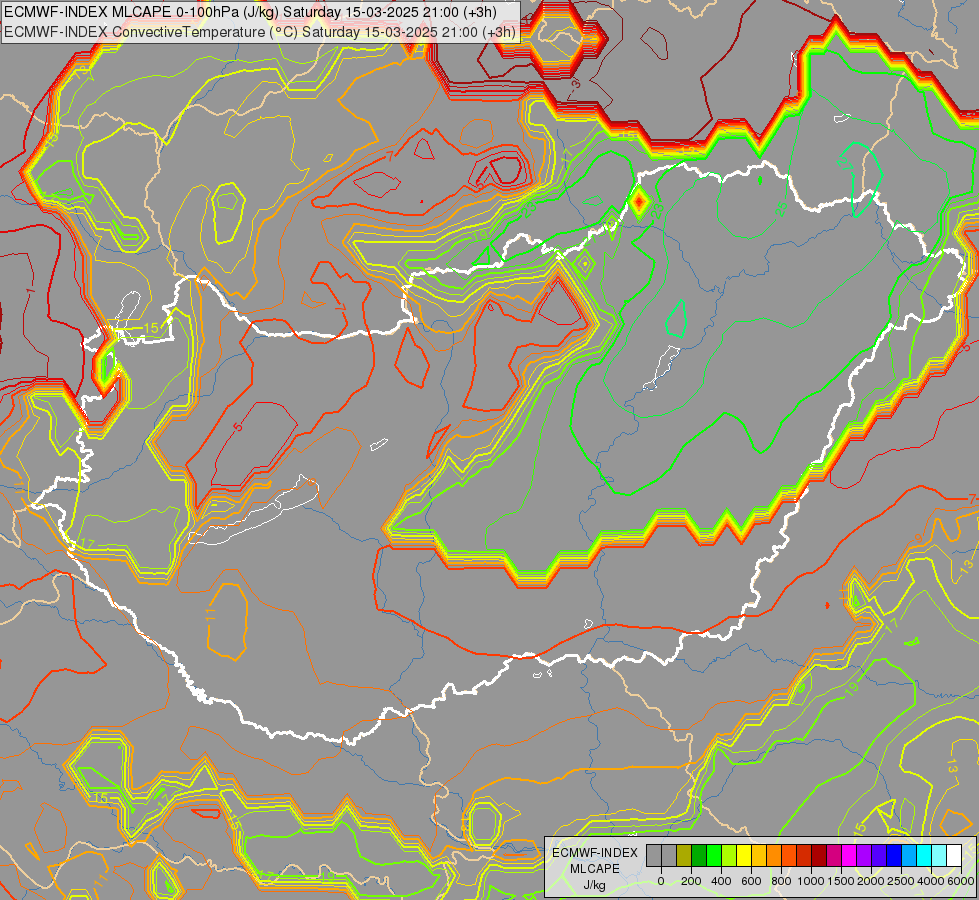Click the MLCAPE label inside the legend box
The width and height of the screenshot is (979, 900).
point(595,869)
